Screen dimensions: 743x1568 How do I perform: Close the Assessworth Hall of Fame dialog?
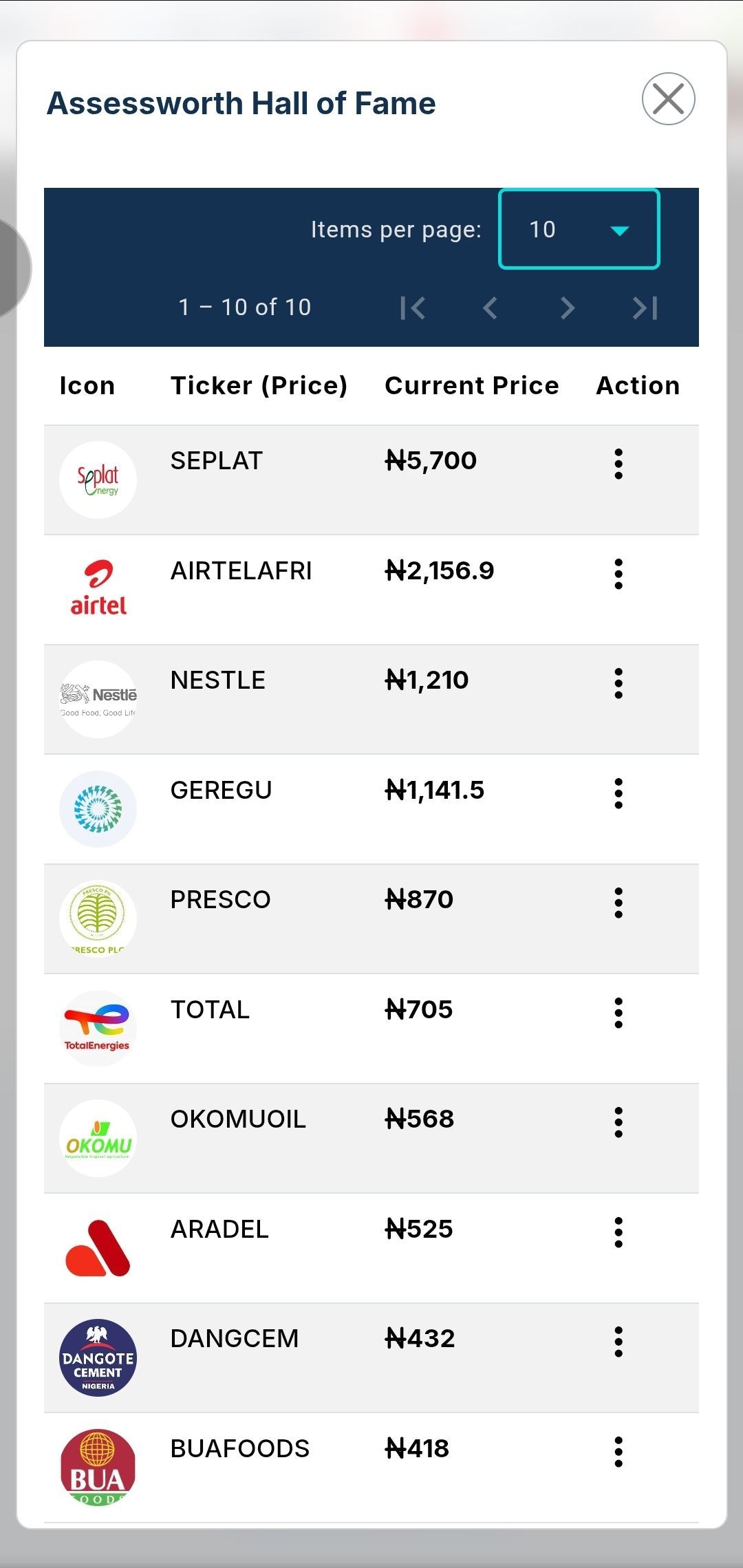pos(668,98)
